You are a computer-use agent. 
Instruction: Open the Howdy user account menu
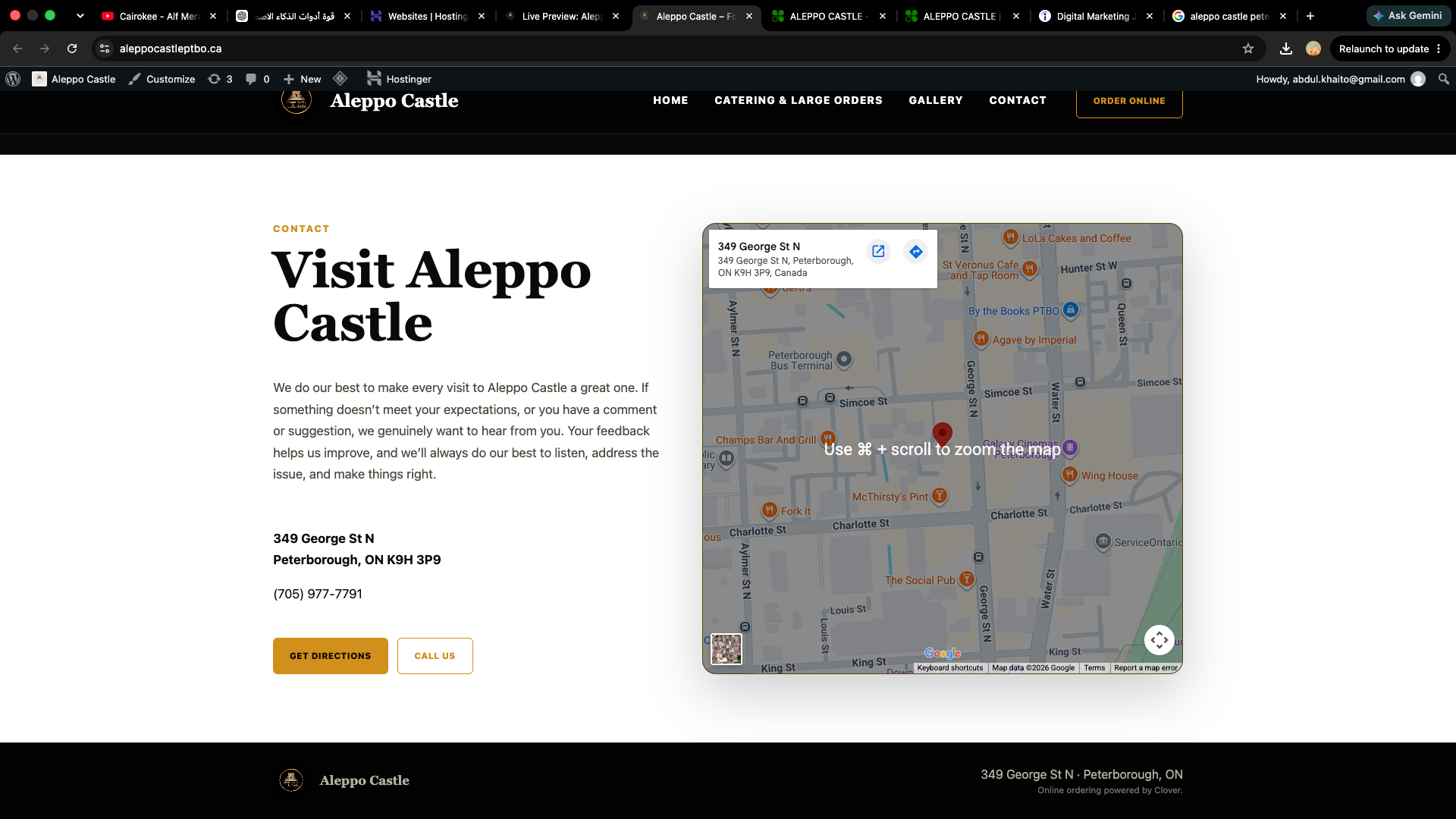coord(1340,79)
